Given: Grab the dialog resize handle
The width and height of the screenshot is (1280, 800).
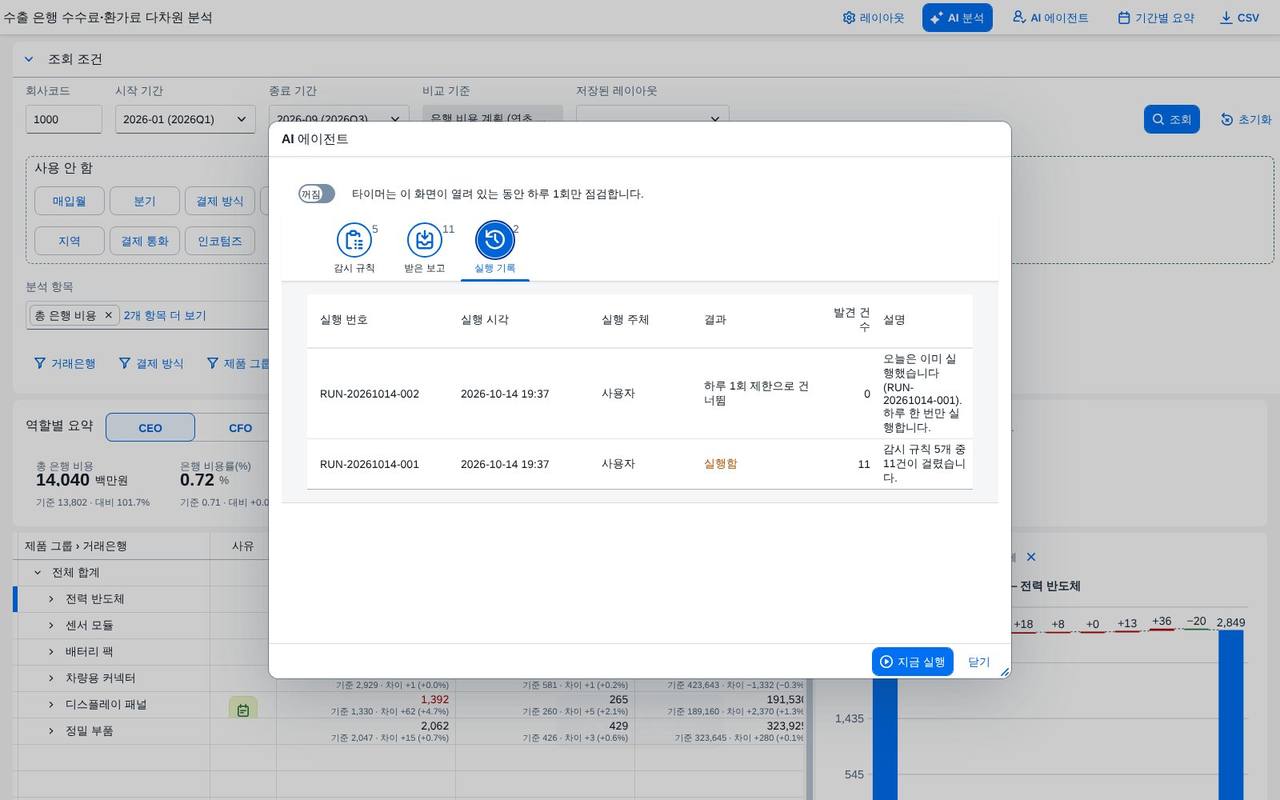Looking at the screenshot, I should pos(1003,671).
